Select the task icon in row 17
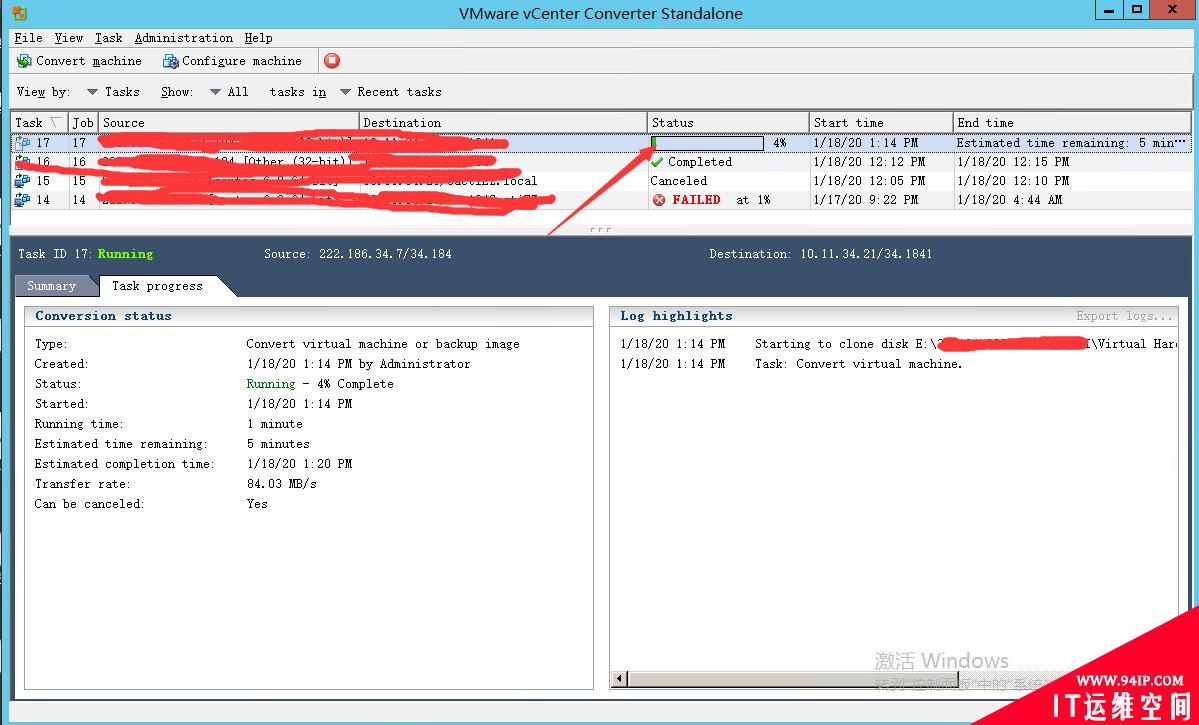Viewport: 1199px width, 725px height. point(23,143)
